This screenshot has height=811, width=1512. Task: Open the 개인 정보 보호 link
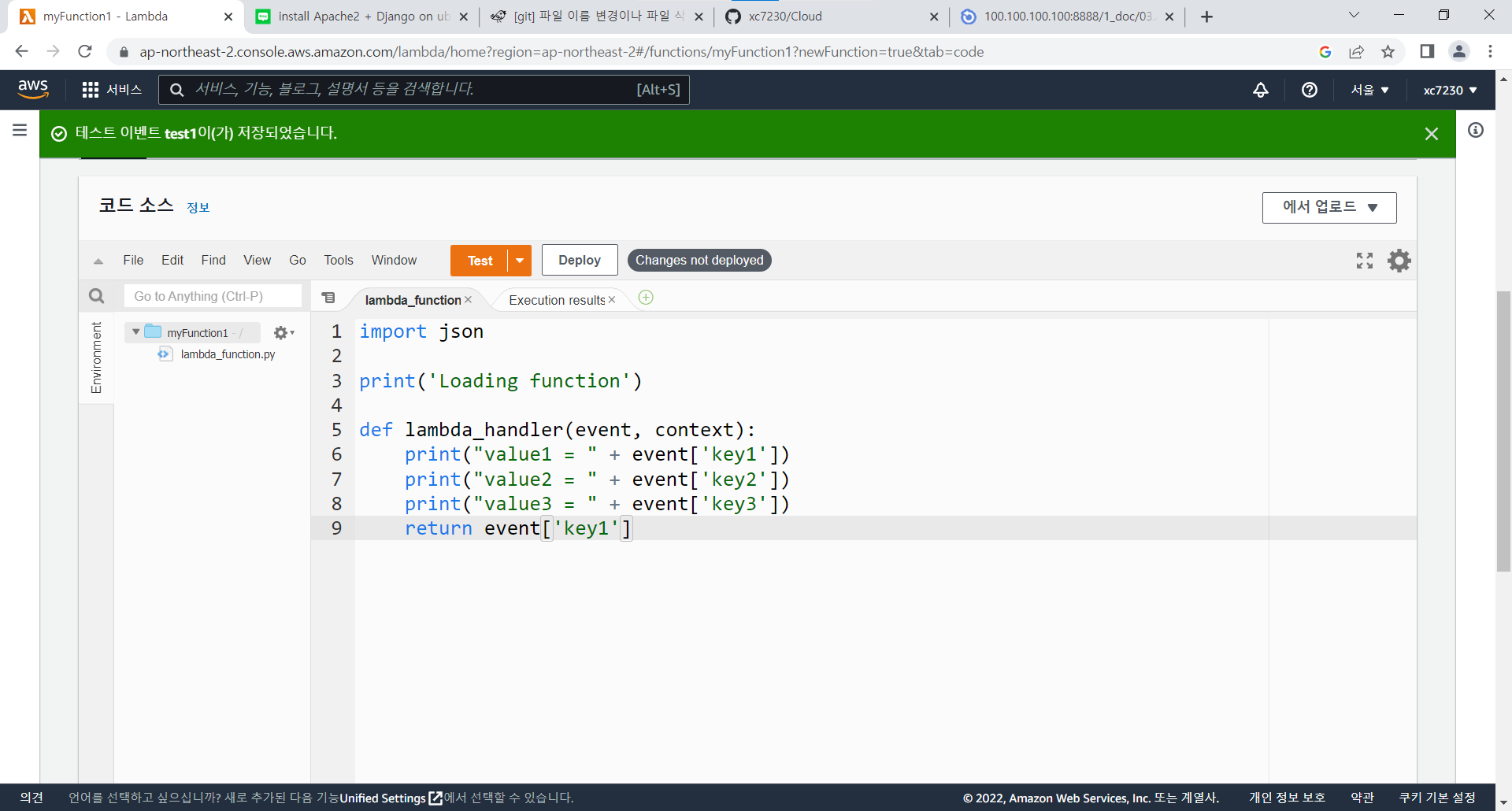coord(1287,798)
